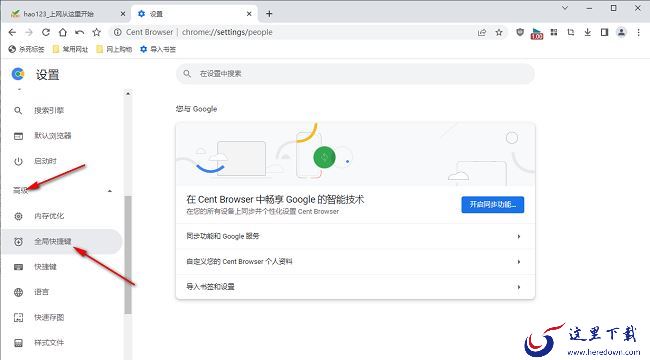
Task: Open 内存优化 in settings sidebar
Action: [x=62, y=216]
